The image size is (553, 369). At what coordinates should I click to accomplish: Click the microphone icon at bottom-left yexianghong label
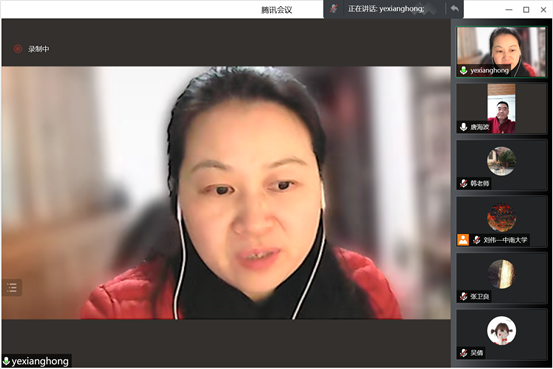(x=6, y=361)
